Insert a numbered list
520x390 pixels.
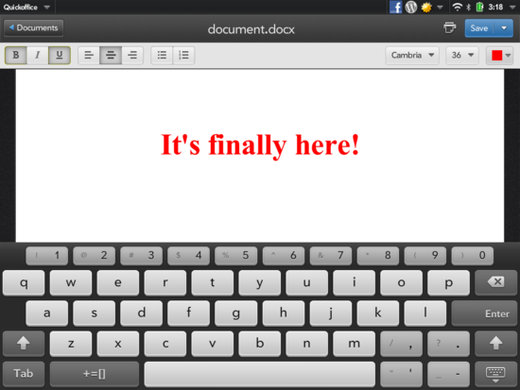pyautogui.click(x=184, y=55)
